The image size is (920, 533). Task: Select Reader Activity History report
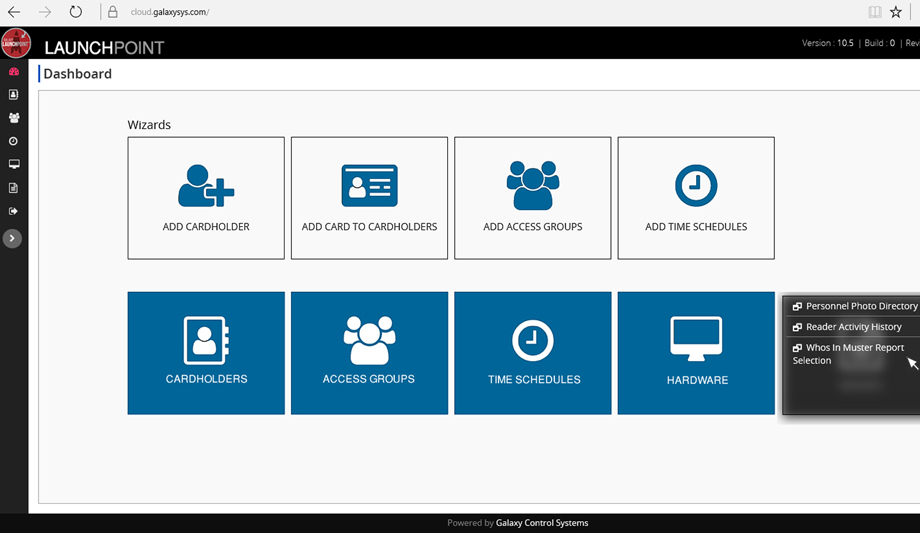point(847,326)
